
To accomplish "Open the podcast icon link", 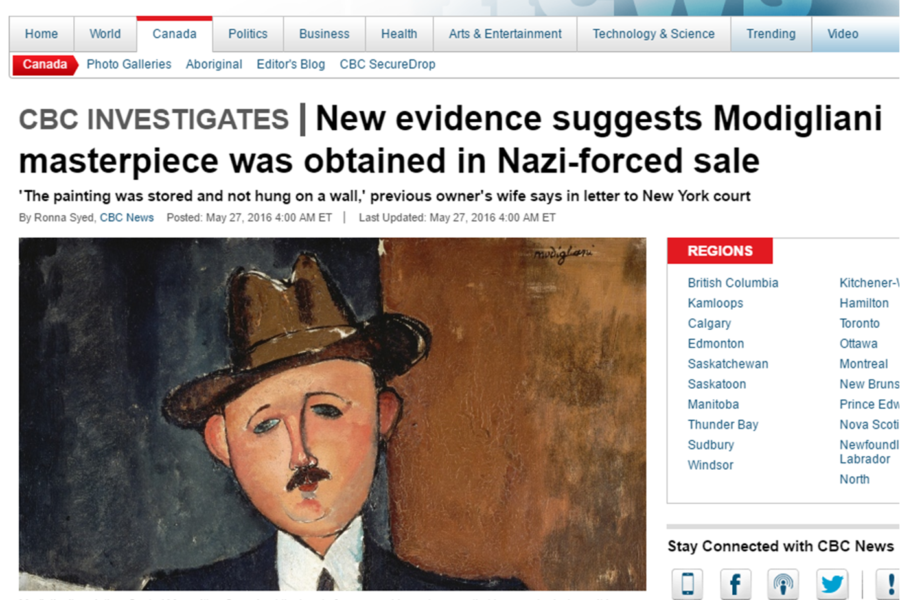I will [783, 584].
